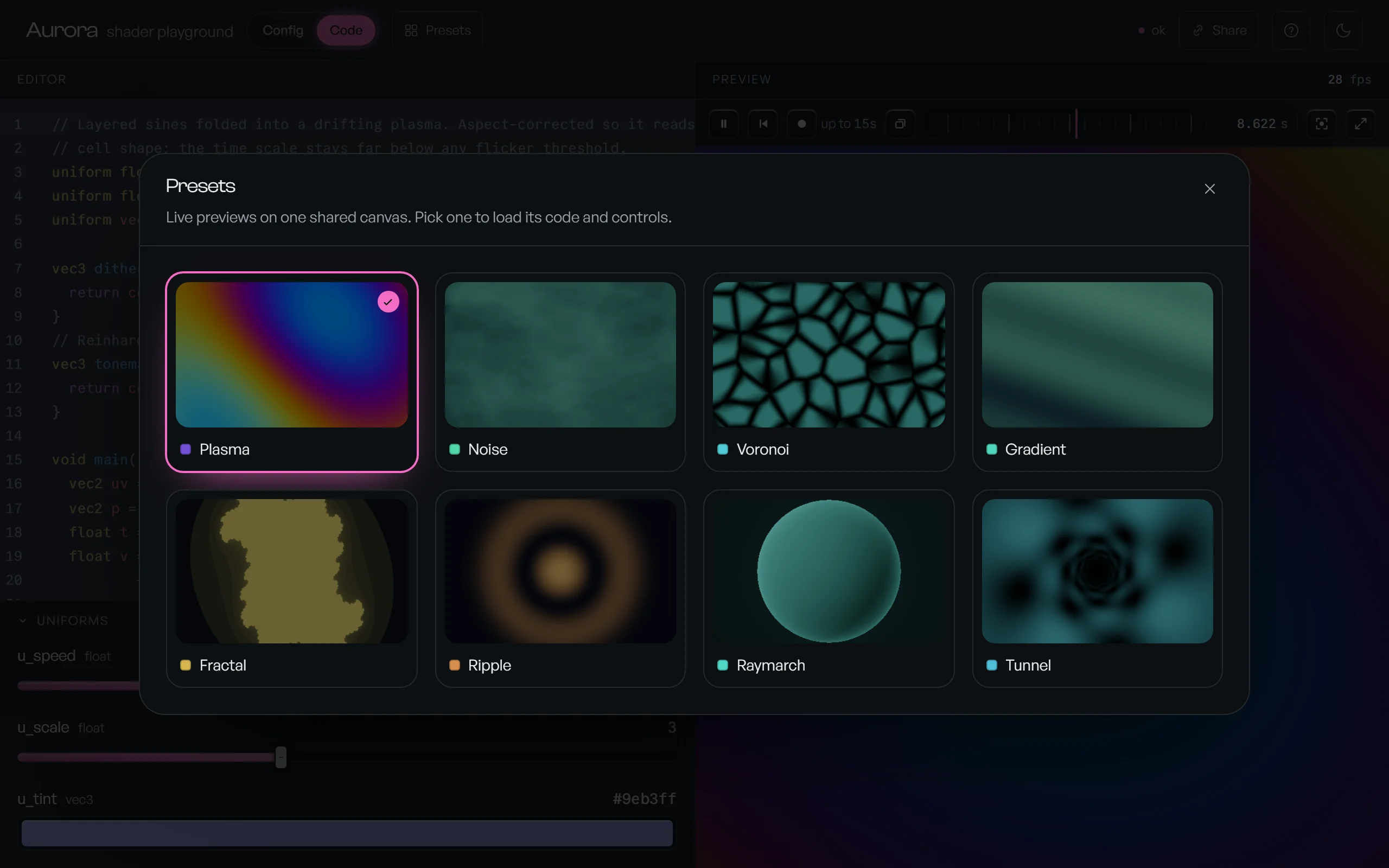The height and width of the screenshot is (868, 1389).
Task: Start recording with the record dot button
Action: (x=802, y=124)
